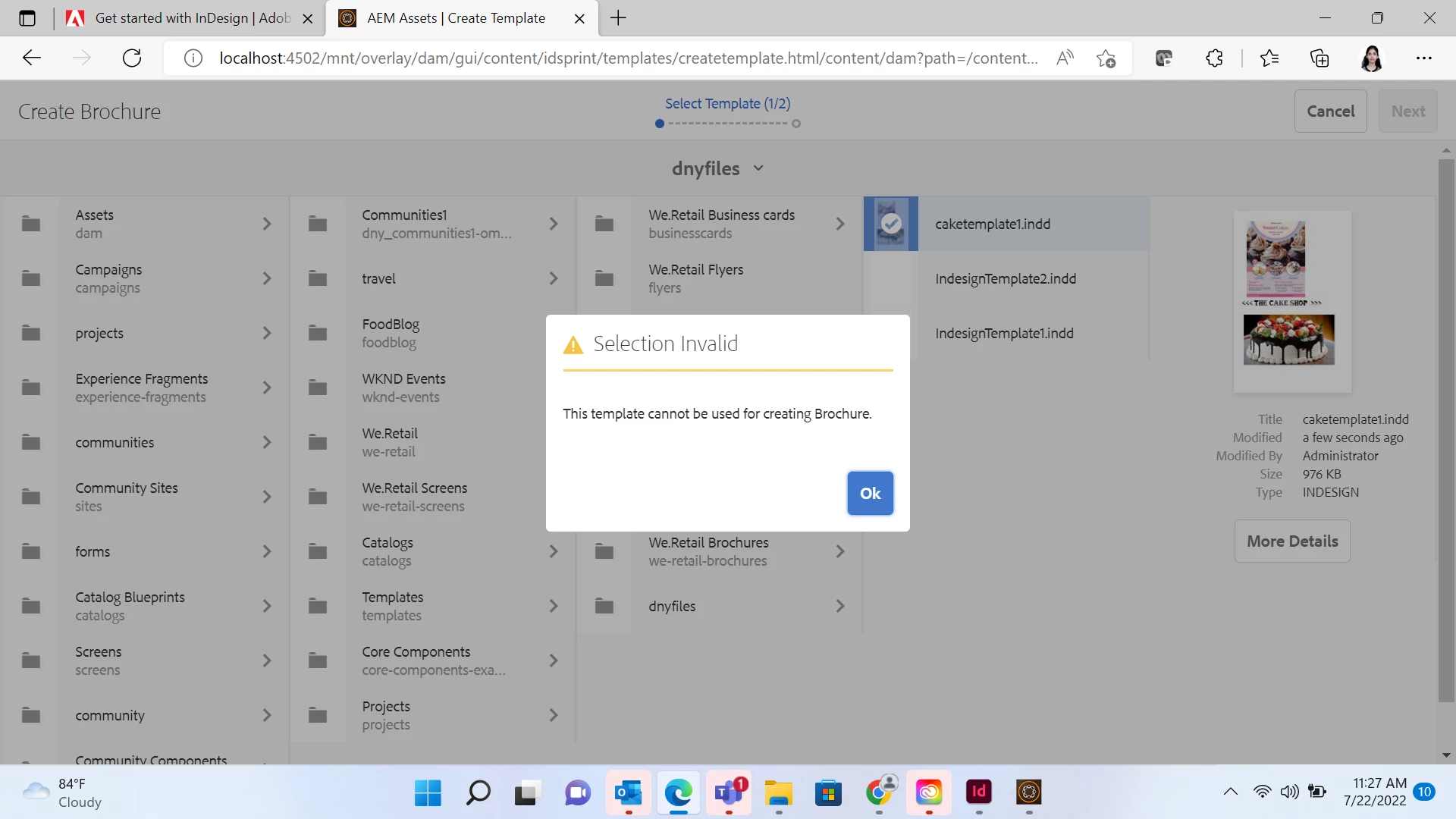
Task: Add page to favorites star icon
Action: pos(1106,58)
